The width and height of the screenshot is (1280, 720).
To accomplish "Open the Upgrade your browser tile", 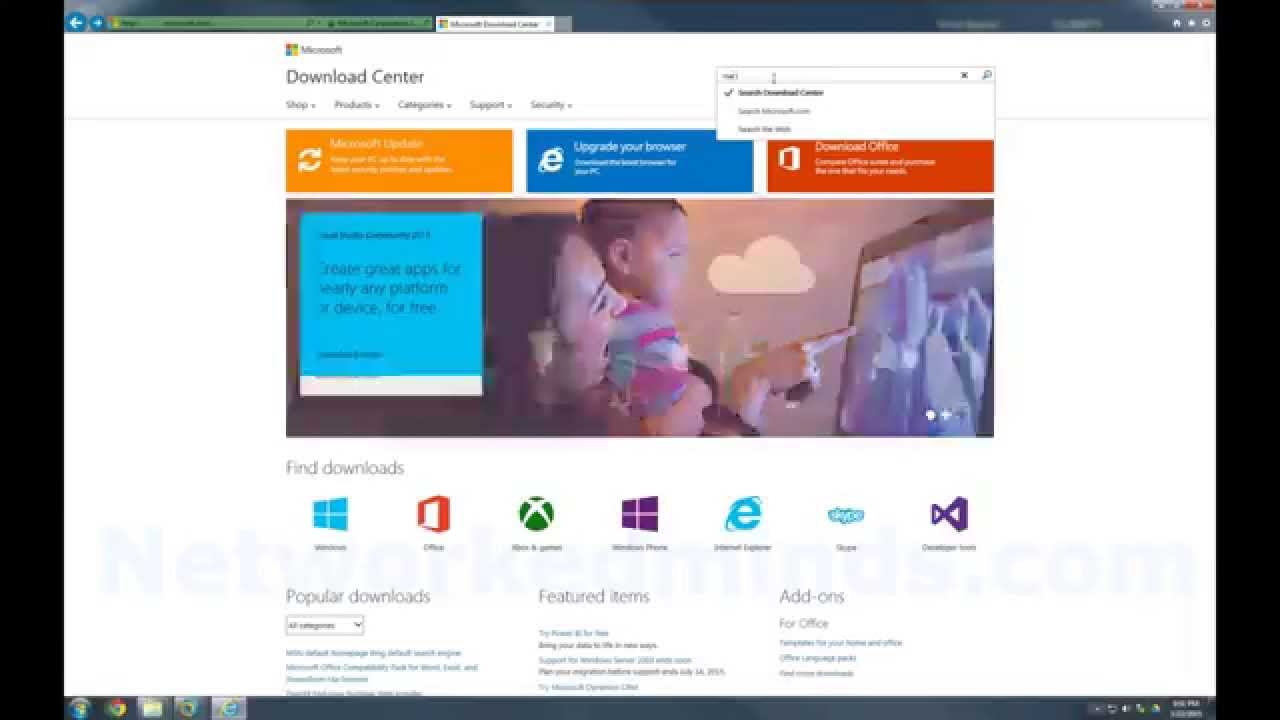I will [640, 160].
